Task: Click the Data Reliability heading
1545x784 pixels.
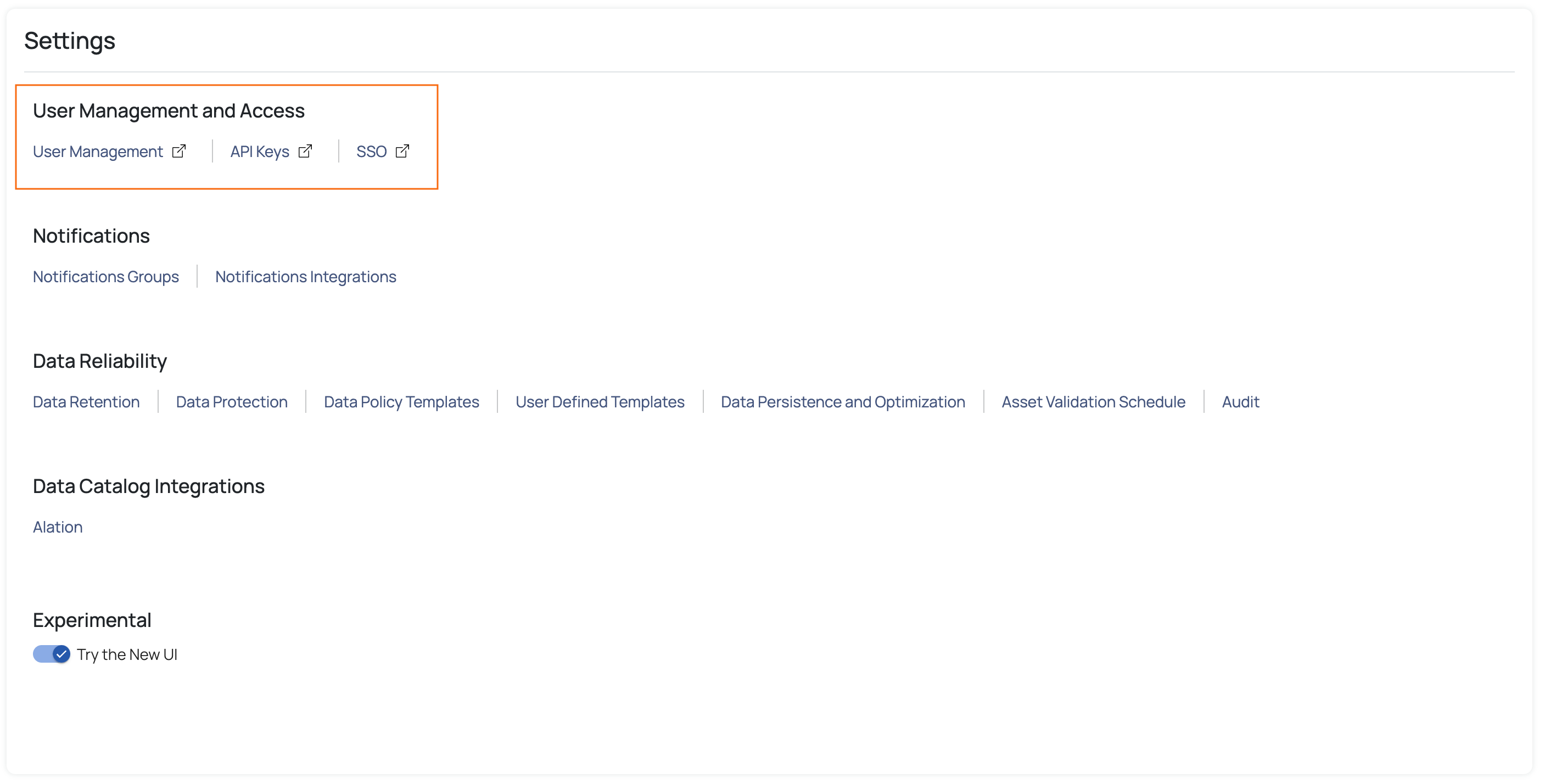Action: [99, 361]
